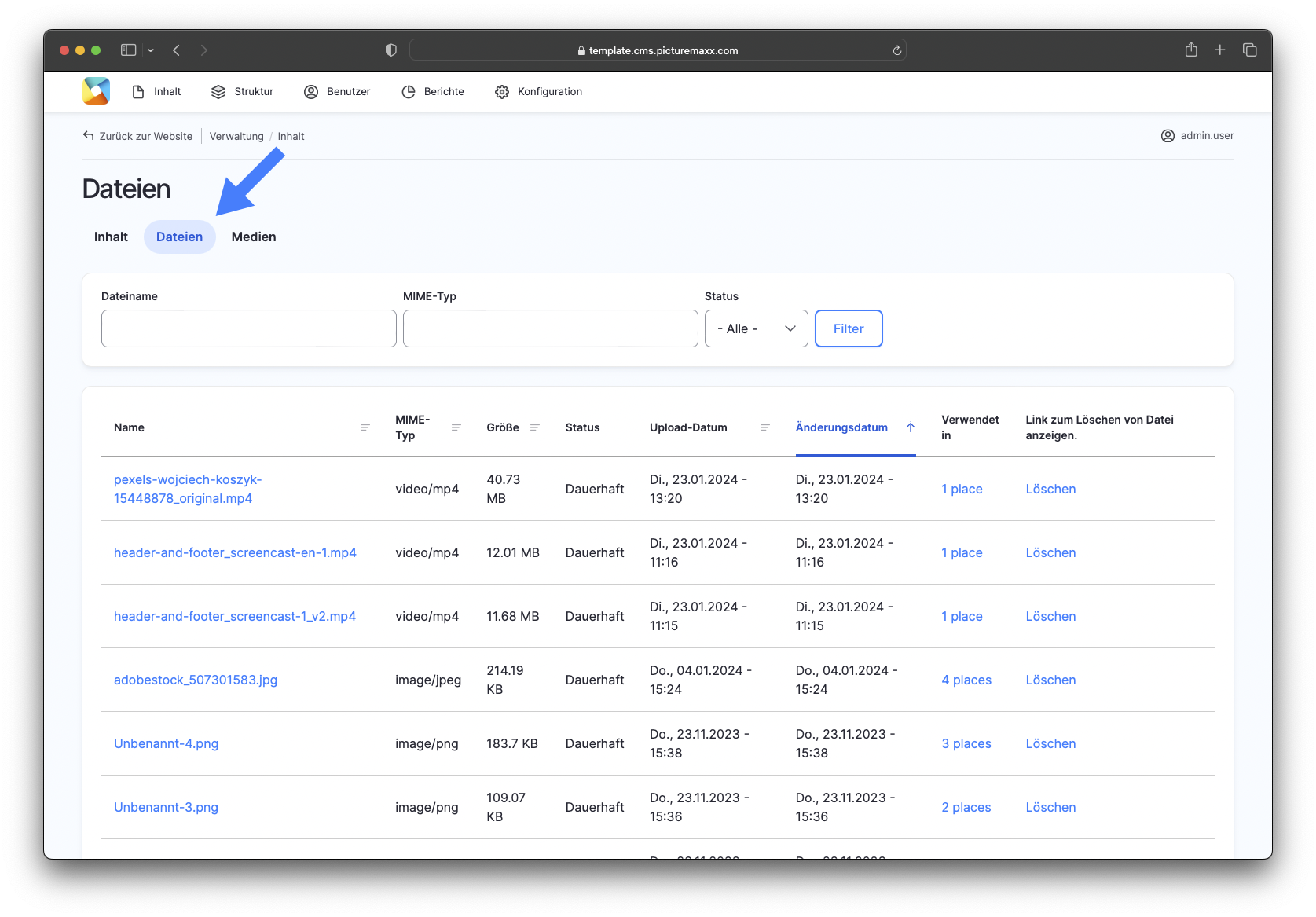Open Unbenannt-3.png file link
1316x917 pixels.
click(x=166, y=807)
